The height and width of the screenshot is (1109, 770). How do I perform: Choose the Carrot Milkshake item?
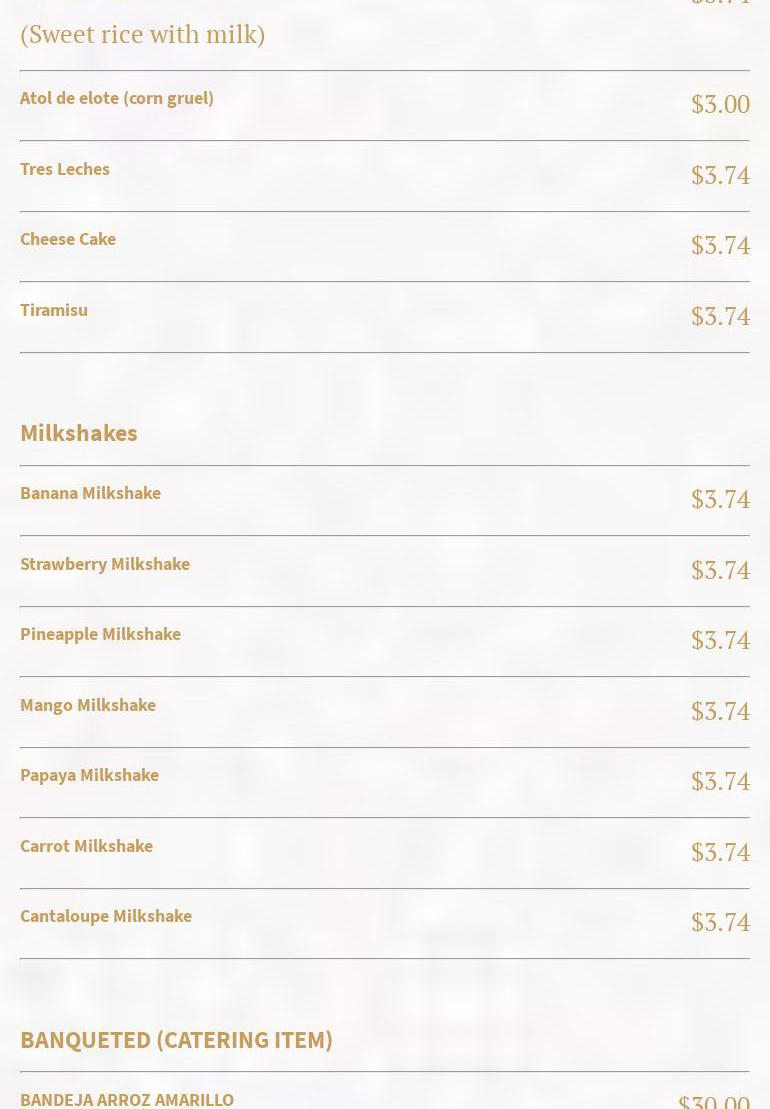(x=86, y=846)
